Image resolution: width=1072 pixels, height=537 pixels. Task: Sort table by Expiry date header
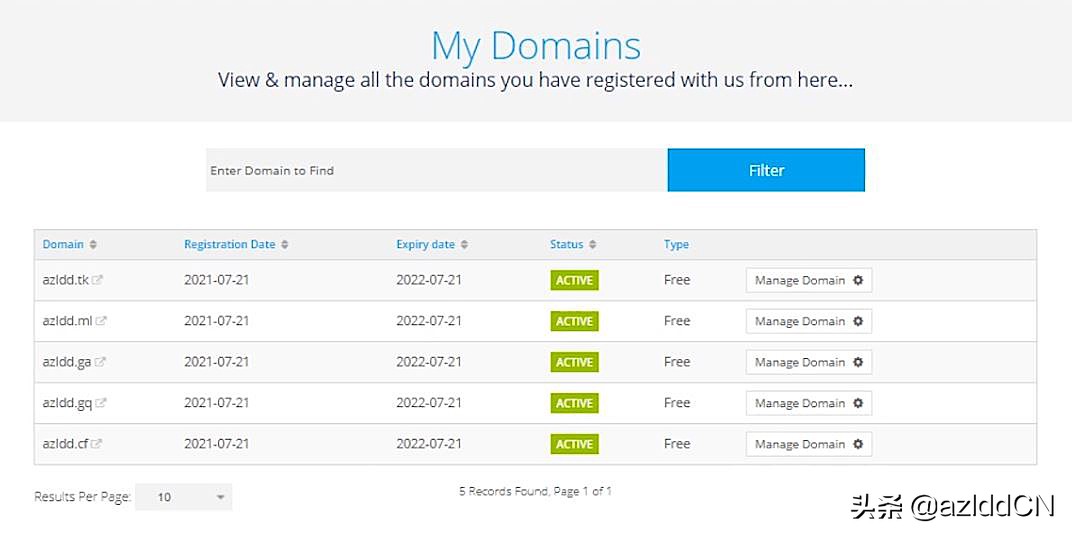pos(425,244)
